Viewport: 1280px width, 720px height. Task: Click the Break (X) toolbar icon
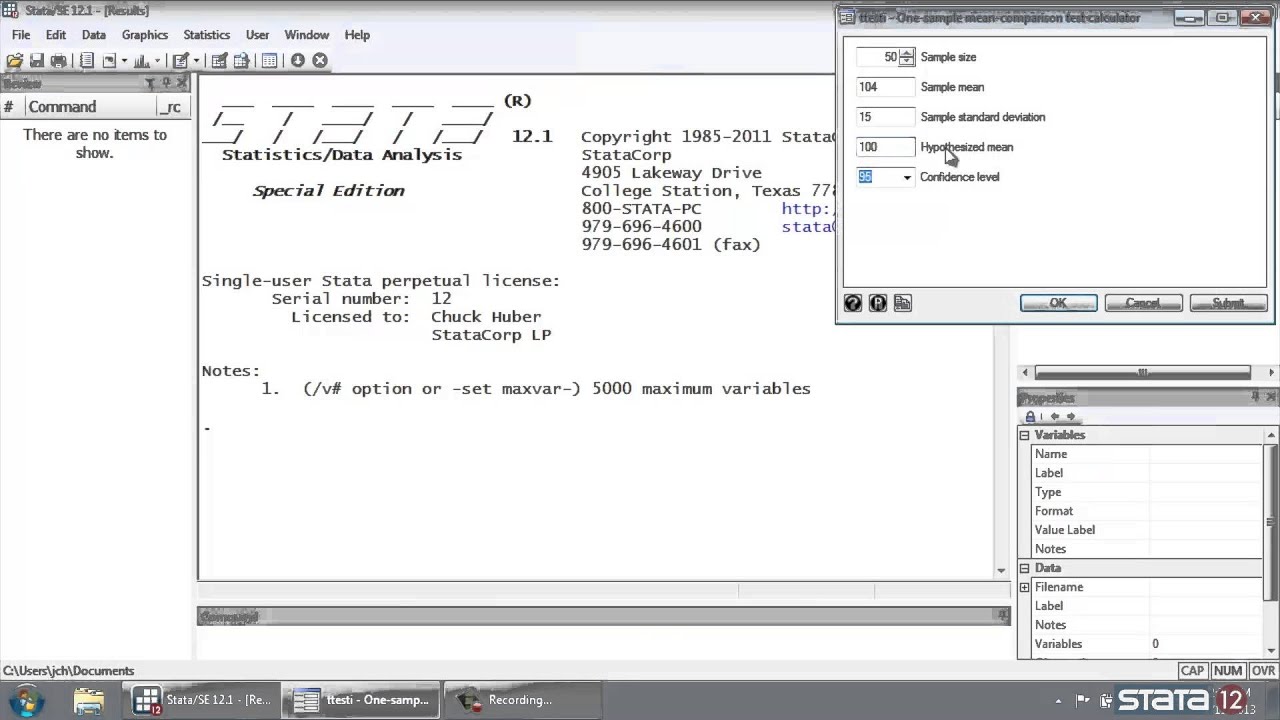pos(320,61)
